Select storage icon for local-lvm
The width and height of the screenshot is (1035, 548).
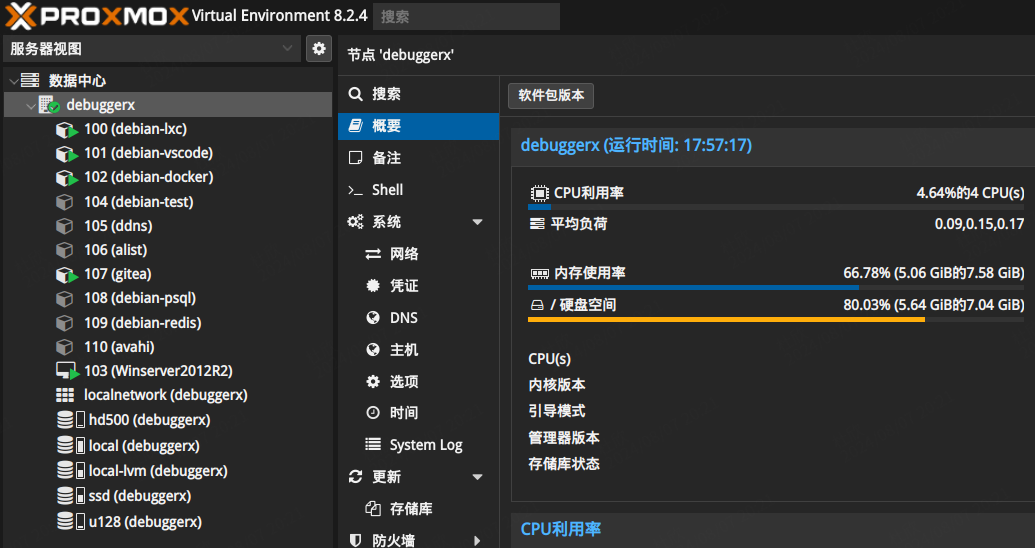(71, 471)
